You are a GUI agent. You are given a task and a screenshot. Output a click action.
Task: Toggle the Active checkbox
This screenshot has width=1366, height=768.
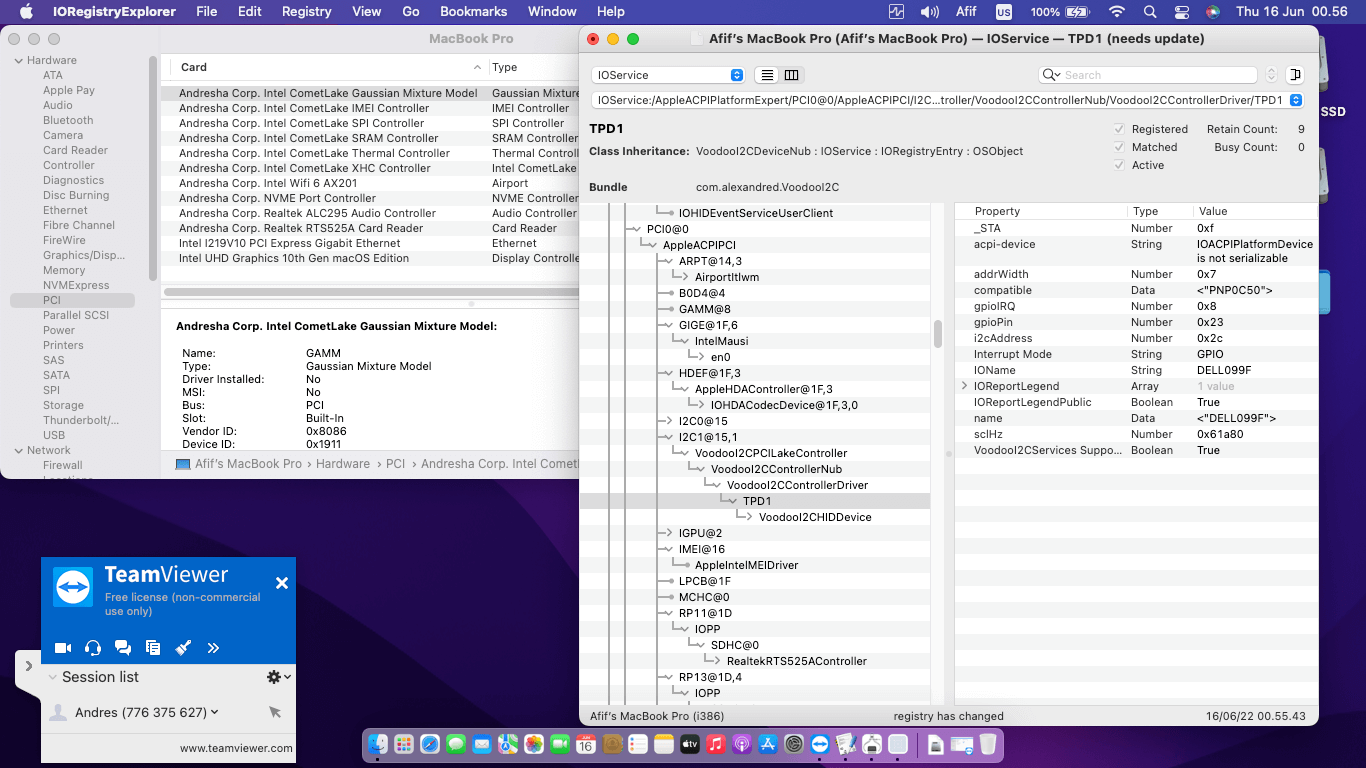point(1119,165)
